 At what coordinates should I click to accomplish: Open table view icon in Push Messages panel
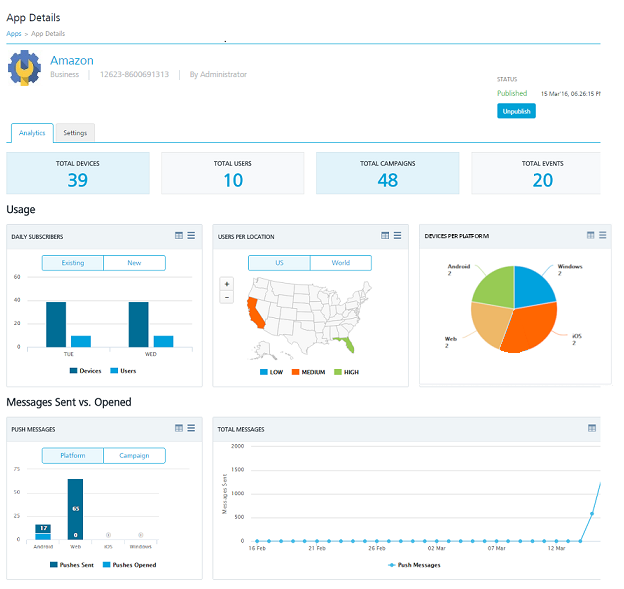[x=179, y=428]
